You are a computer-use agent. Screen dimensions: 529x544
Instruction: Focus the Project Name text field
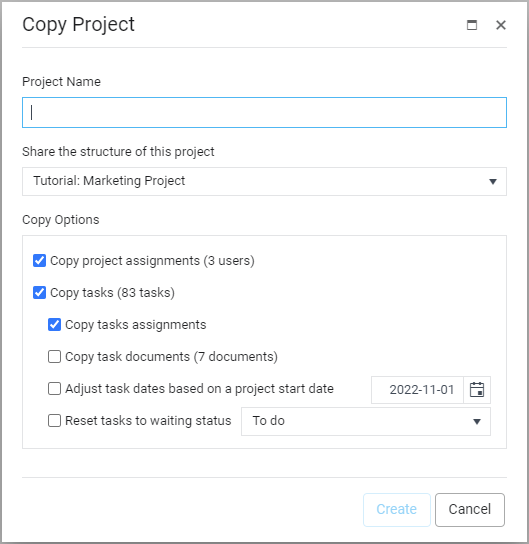pos(264,112)
